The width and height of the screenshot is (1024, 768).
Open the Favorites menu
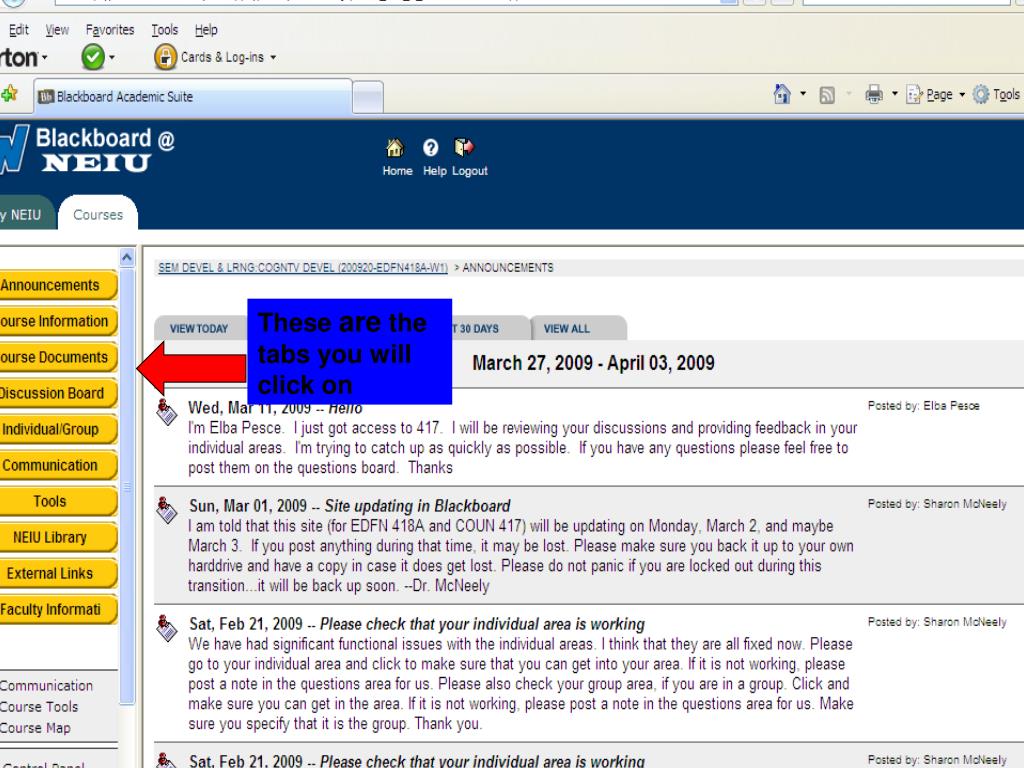[110, 29]
